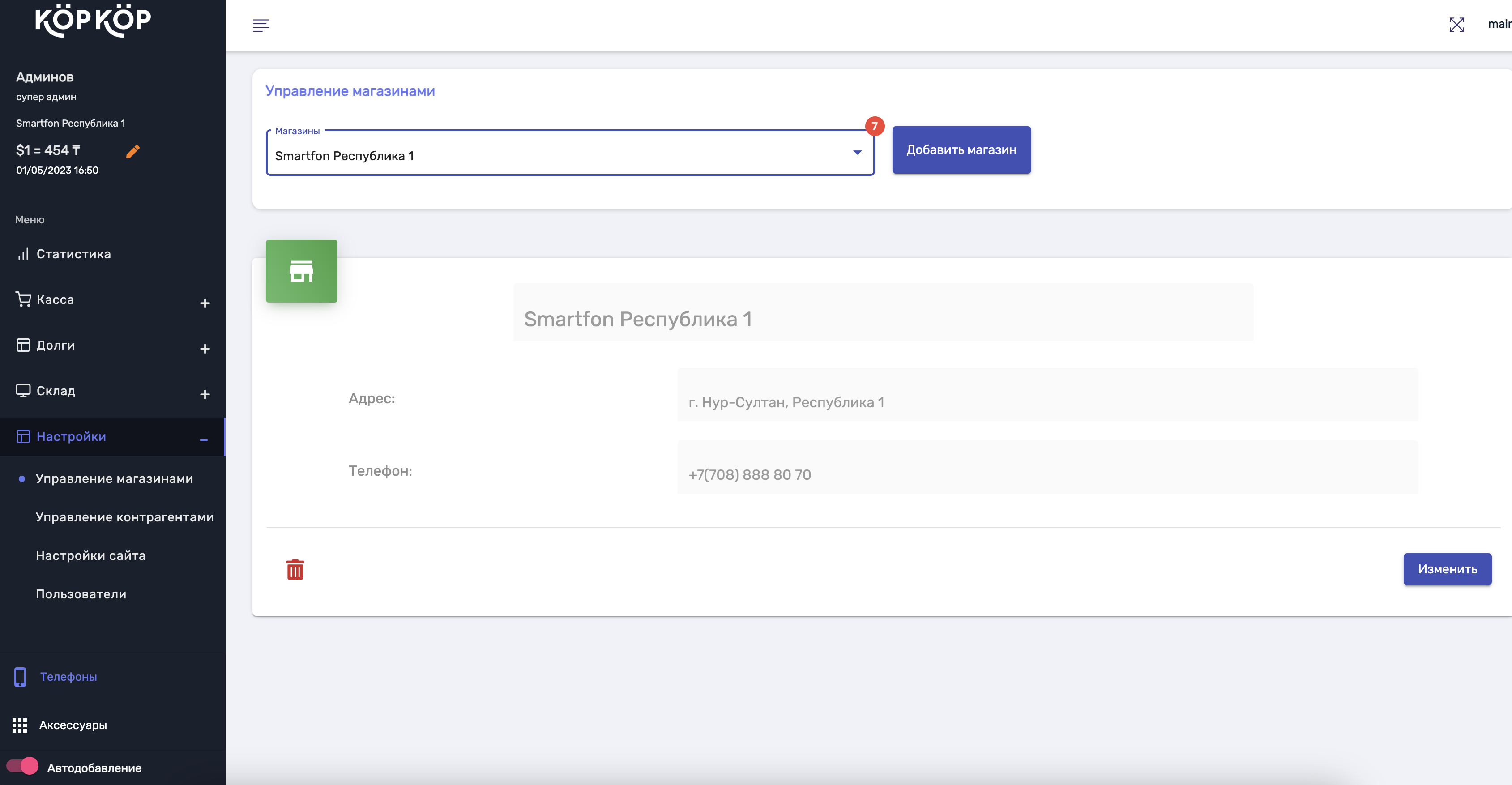
Task: Open Статистика from the sidebar
Action: (73, 254)
